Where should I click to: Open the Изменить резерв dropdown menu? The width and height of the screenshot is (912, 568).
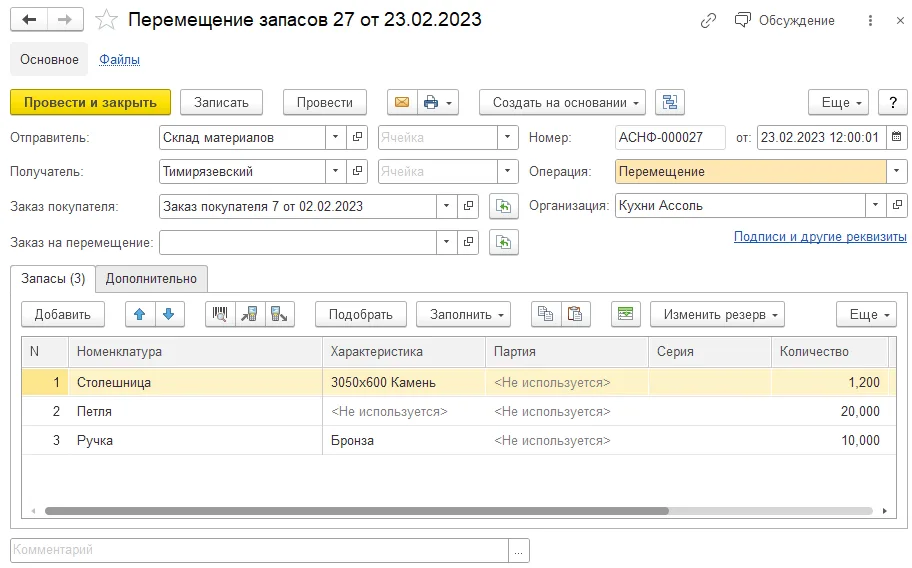717,314
